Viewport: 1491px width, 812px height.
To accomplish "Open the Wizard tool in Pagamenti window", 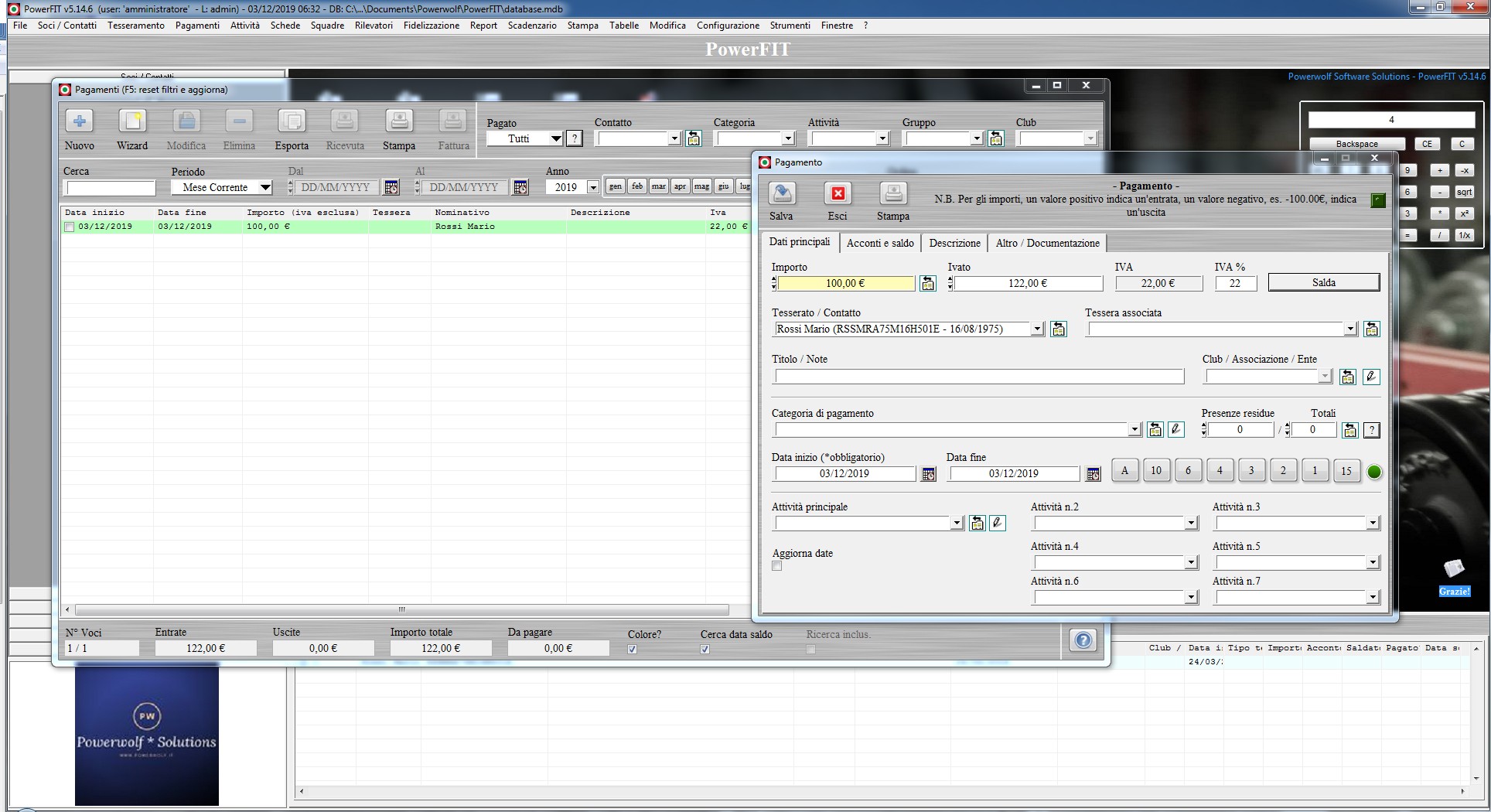I will coord(132,121).
